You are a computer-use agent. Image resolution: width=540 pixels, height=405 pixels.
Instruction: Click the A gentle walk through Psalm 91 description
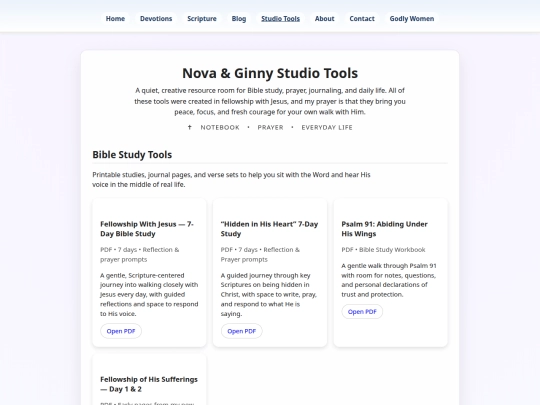click(389, 280)
